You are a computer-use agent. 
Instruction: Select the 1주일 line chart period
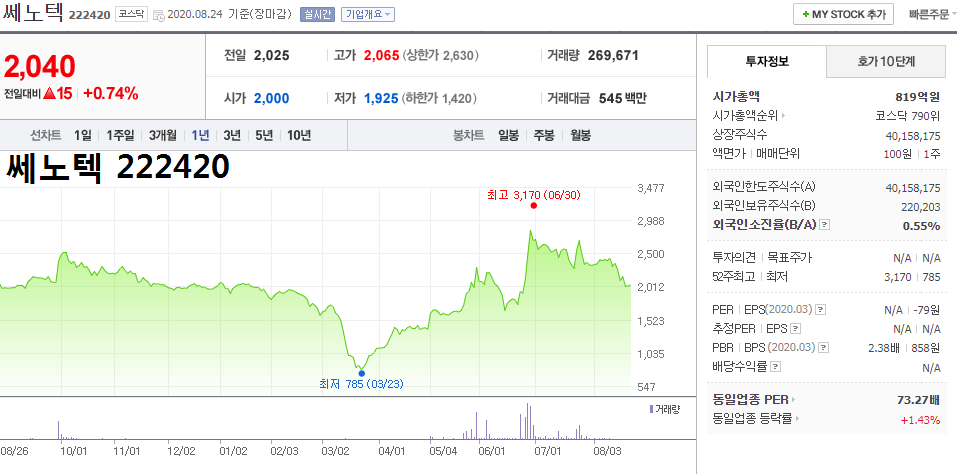coord(120,135)
